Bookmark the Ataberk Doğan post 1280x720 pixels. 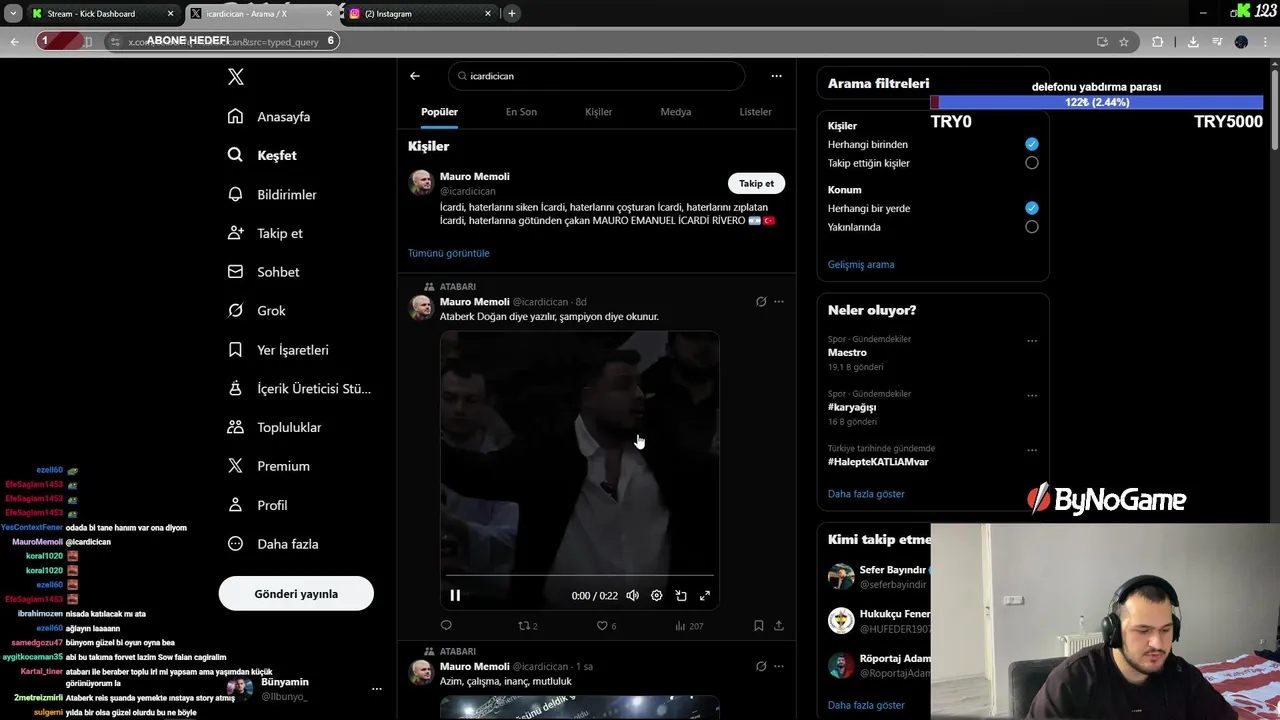(x=759, y=626)
